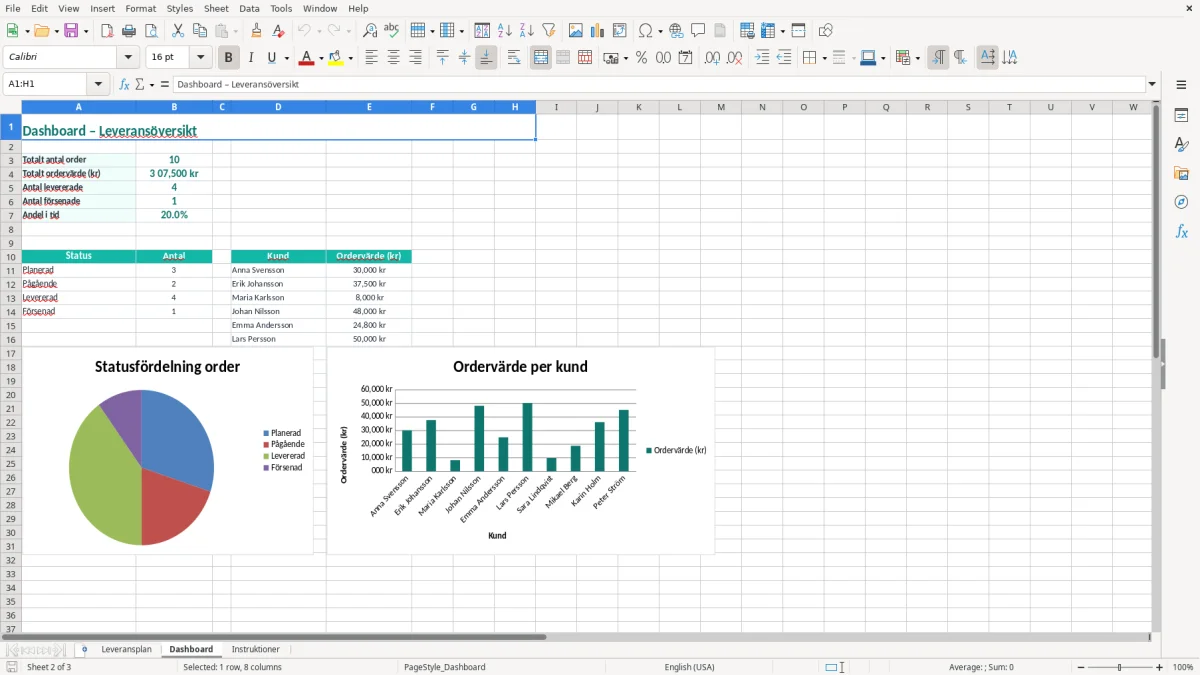Click PageStyle_Dashboard in status bar

pyautogui.click(x=445, y=667)
